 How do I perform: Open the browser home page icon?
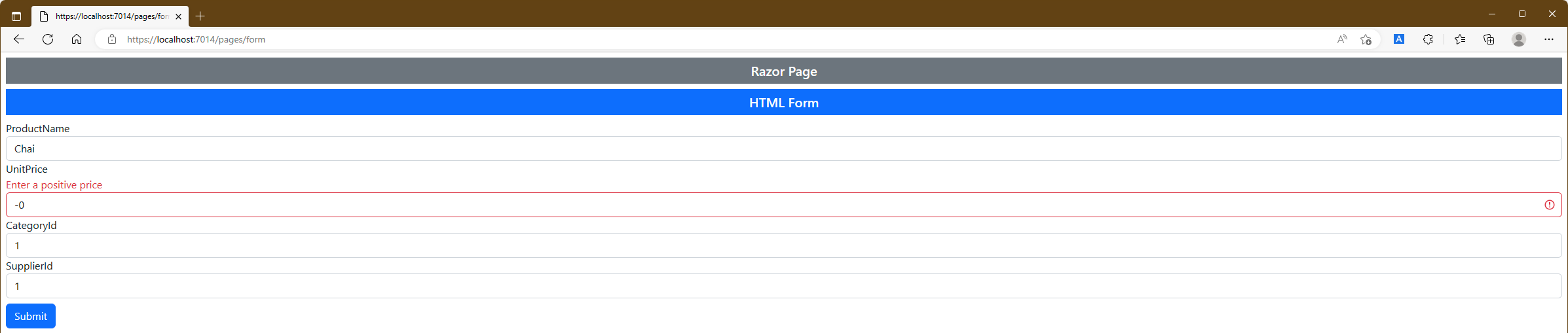[77, 39]
